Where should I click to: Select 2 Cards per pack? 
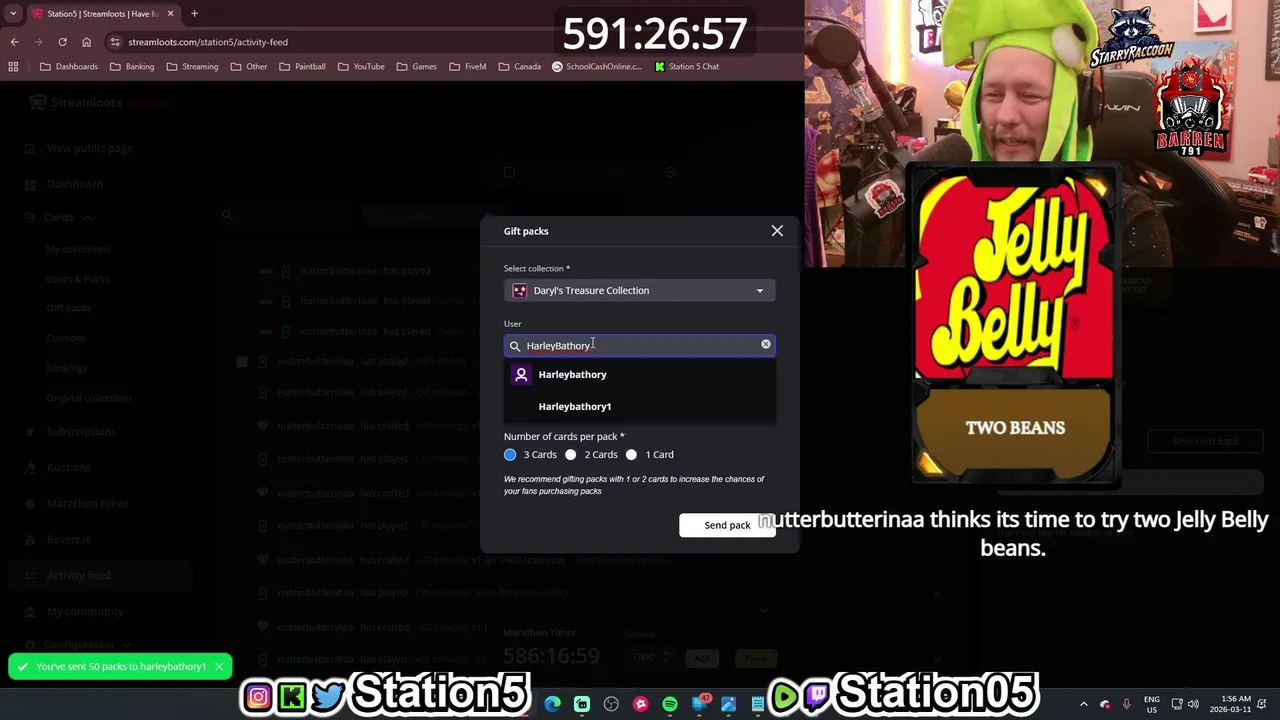tap(571, 455)
